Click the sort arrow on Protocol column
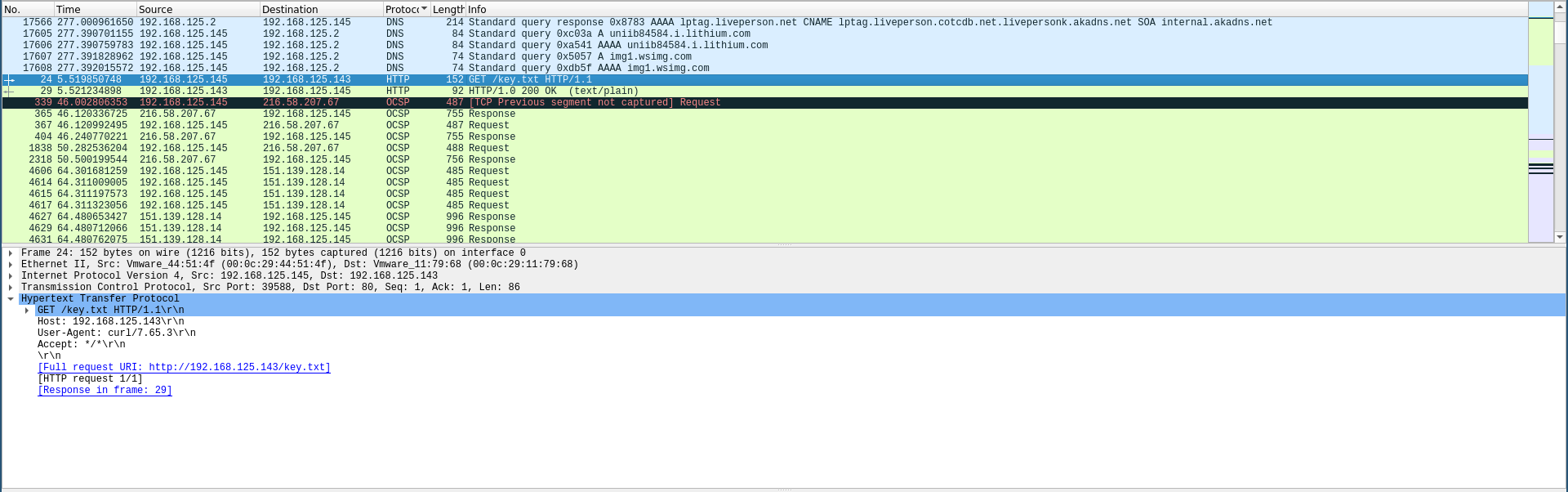Screen dimensions: 1568x492 [424, 9]
